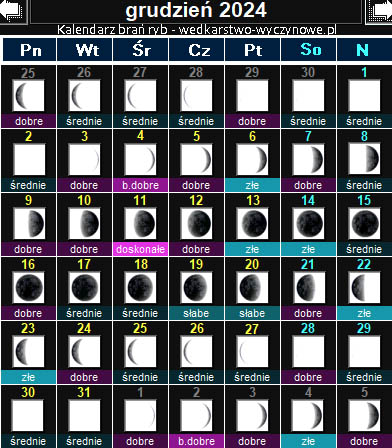Click day number 10
The image size is (392, 448).
tap(84, 200)
